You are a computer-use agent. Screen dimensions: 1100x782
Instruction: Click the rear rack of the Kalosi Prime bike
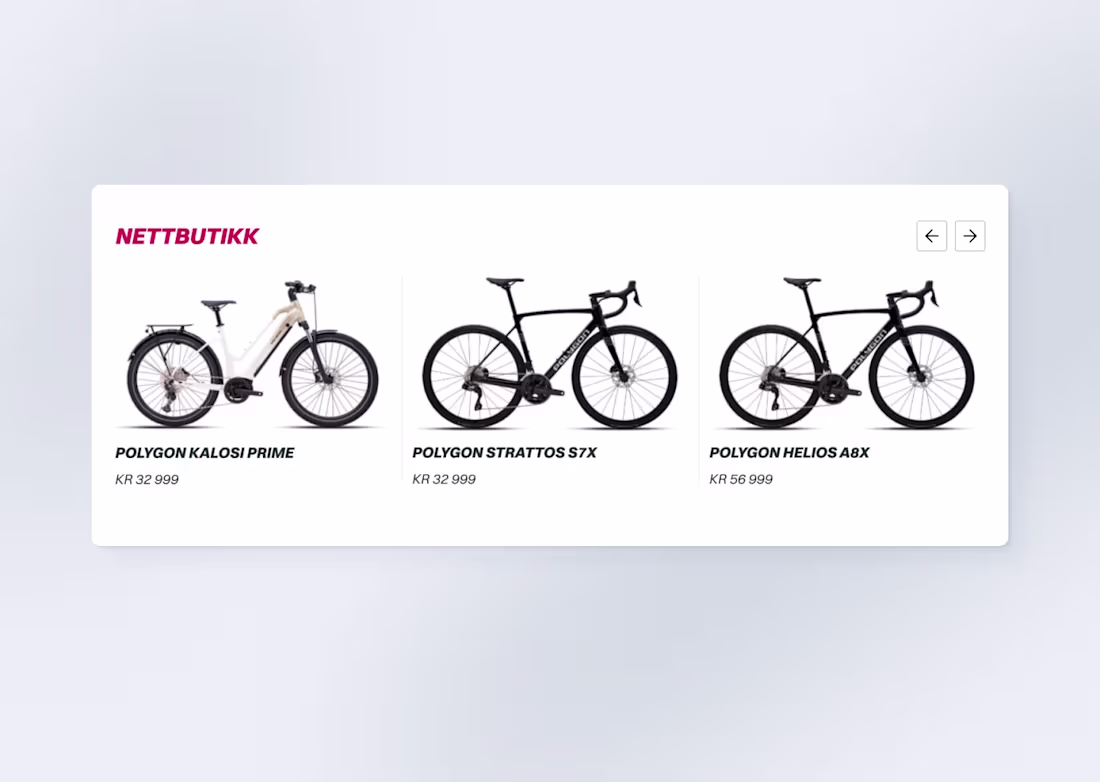tap(168, 328)
